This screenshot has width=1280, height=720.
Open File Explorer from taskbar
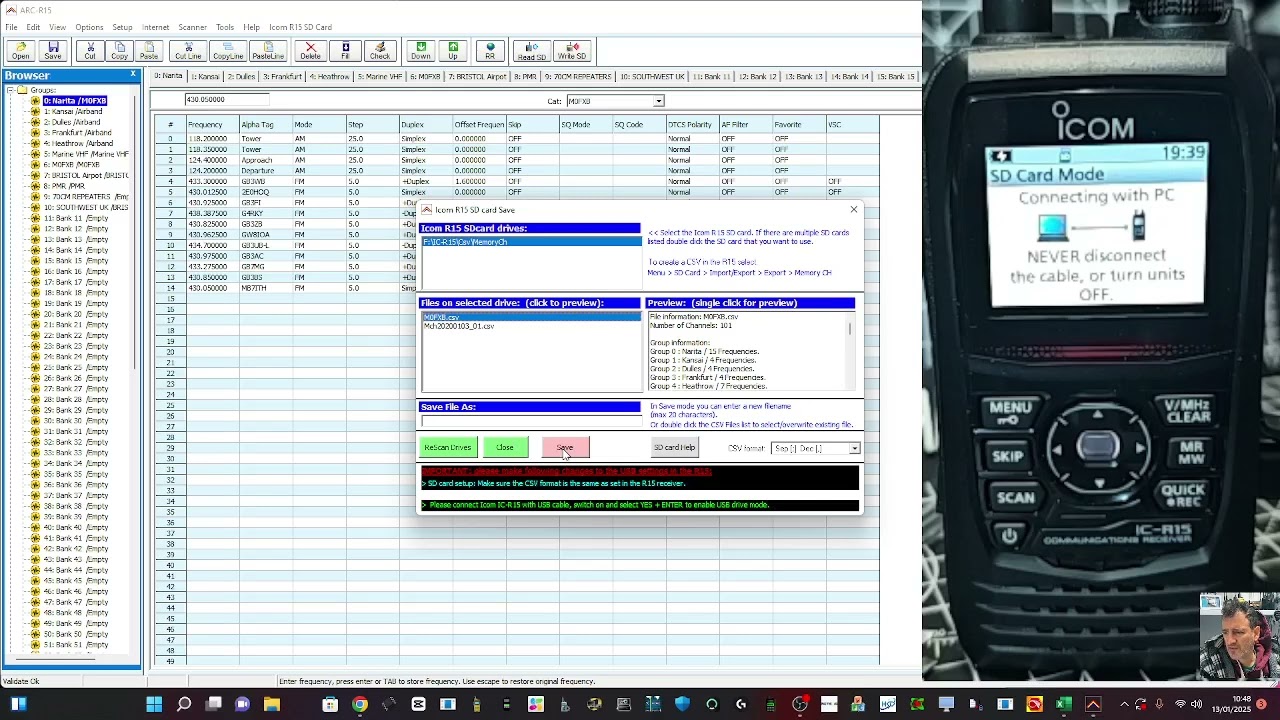pyautogui.click(x=272, y=705)
